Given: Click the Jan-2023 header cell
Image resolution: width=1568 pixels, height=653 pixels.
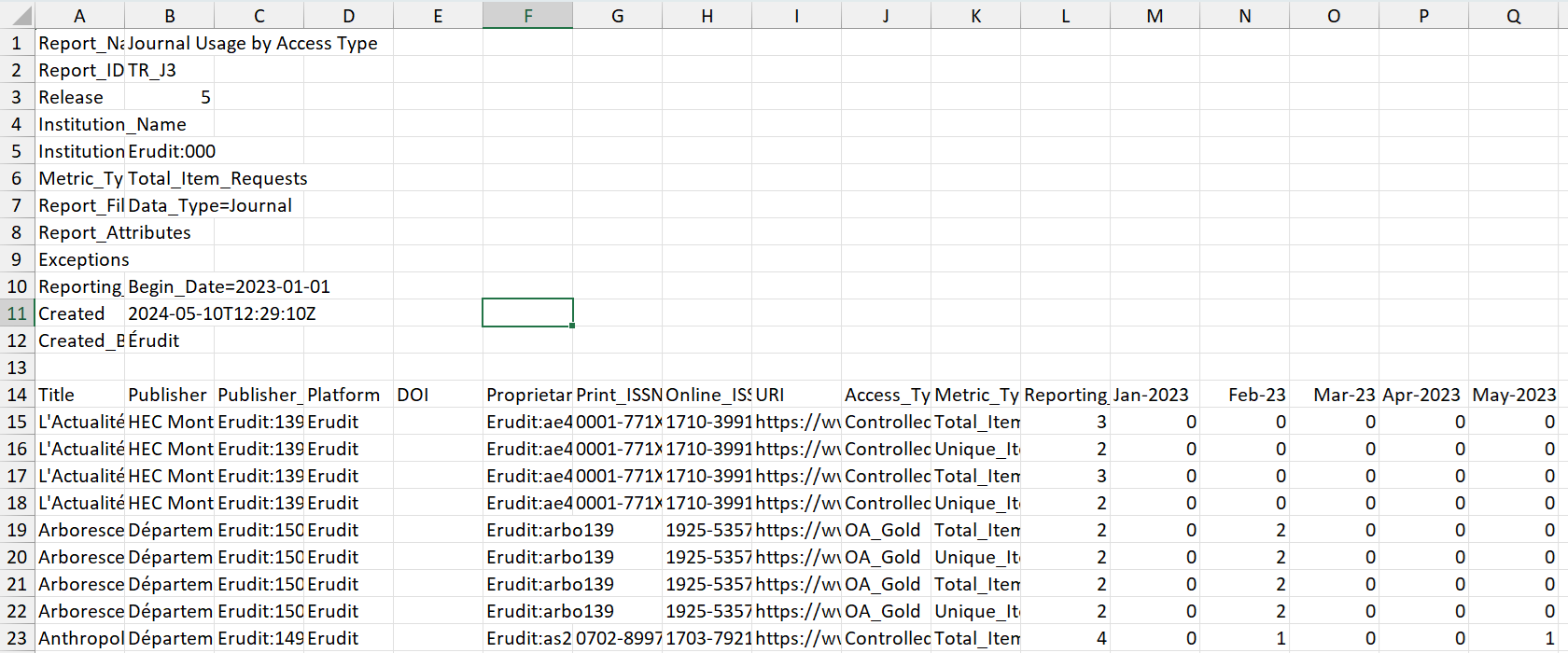Looking at the screenshot, I should pos(1155,395).
